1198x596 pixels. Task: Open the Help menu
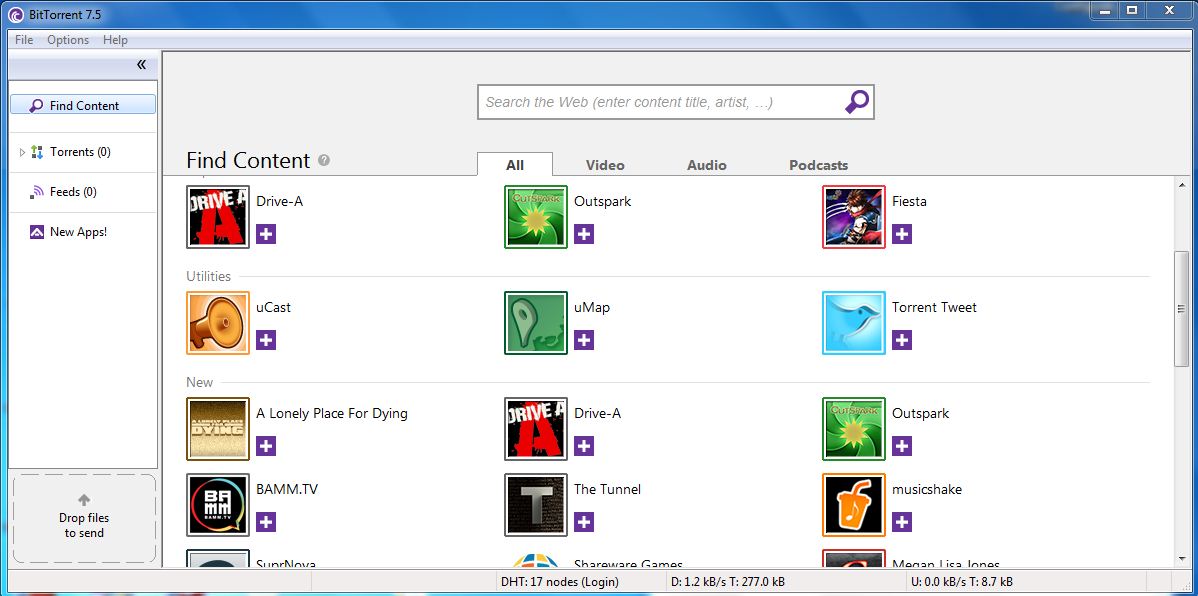pyautogui.click(x=115, y=40)
